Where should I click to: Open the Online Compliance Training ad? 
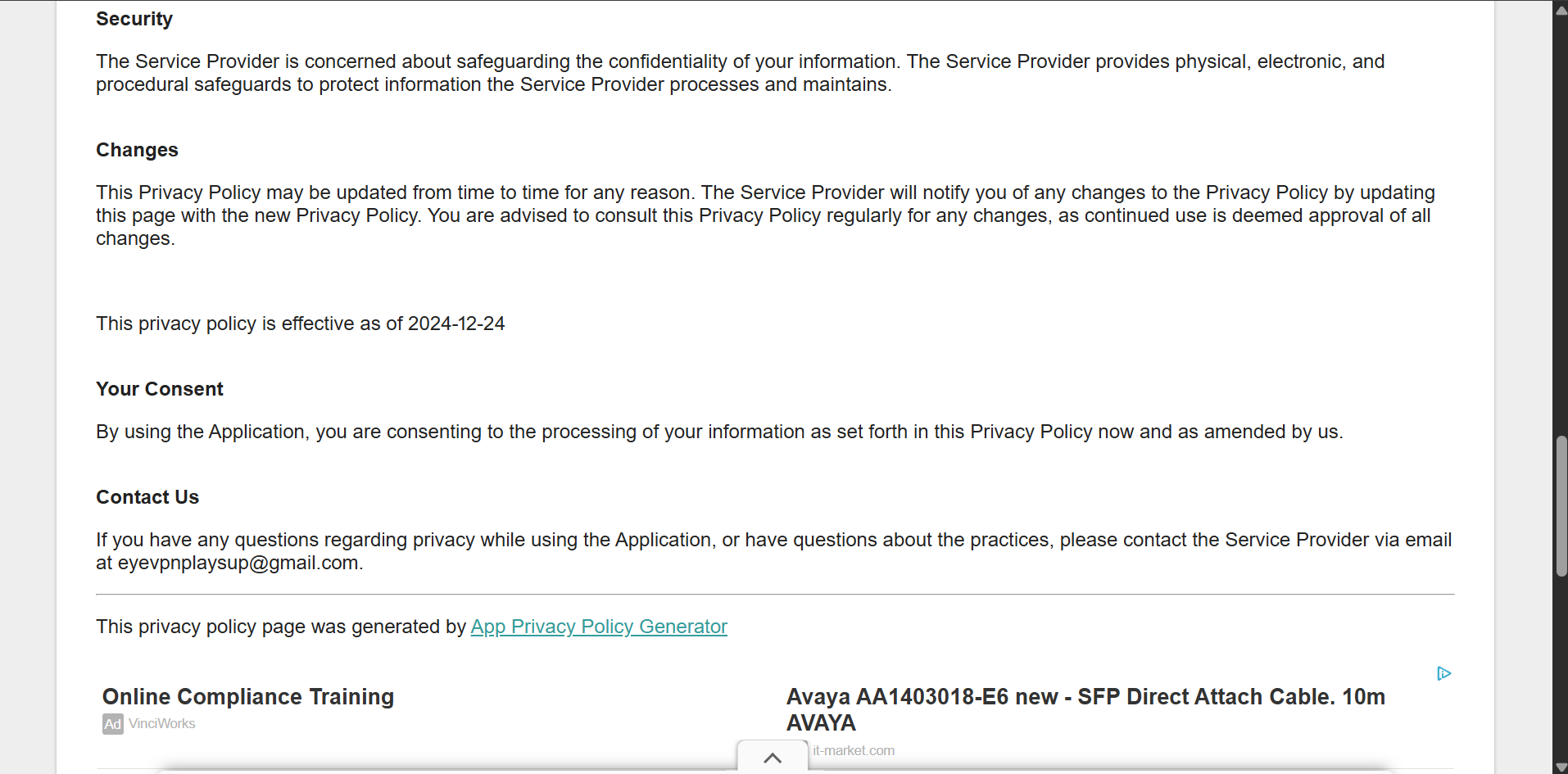pos(247,697)
